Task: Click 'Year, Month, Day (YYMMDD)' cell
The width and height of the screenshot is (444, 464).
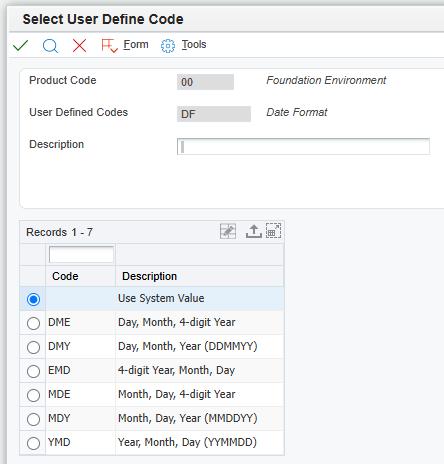Action: (x=199, y=442)
